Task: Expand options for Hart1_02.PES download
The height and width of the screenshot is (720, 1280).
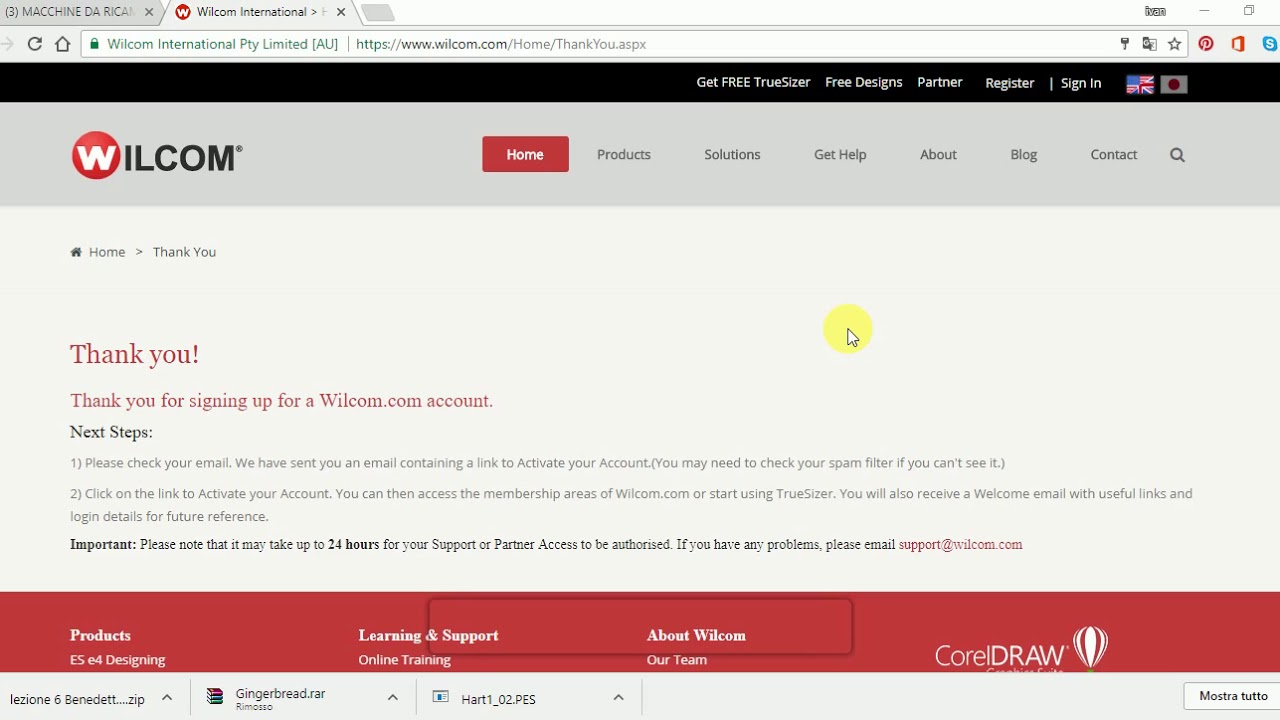Action: coord(618,698)
